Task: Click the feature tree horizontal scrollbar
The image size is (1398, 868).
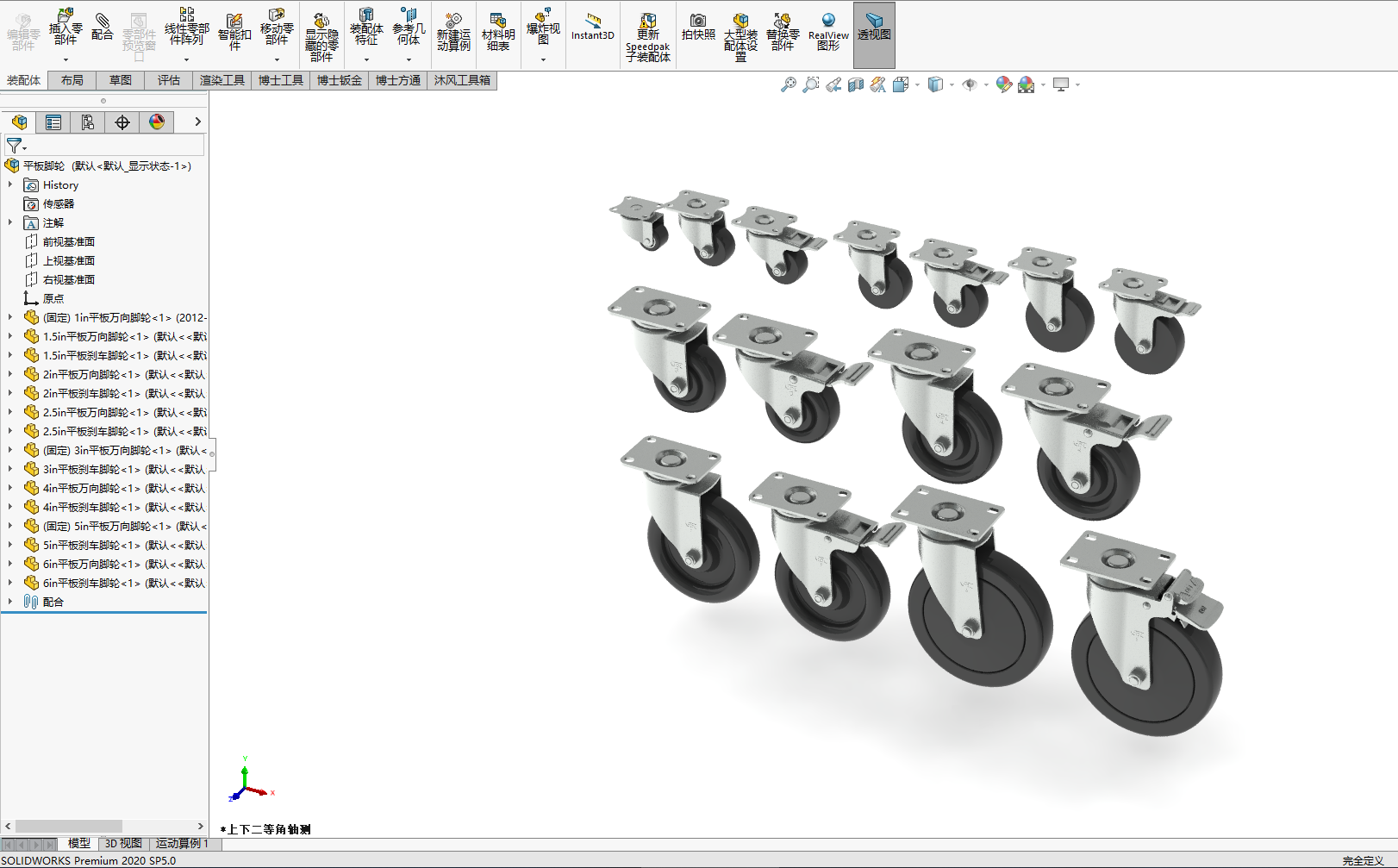Action: 69,826
